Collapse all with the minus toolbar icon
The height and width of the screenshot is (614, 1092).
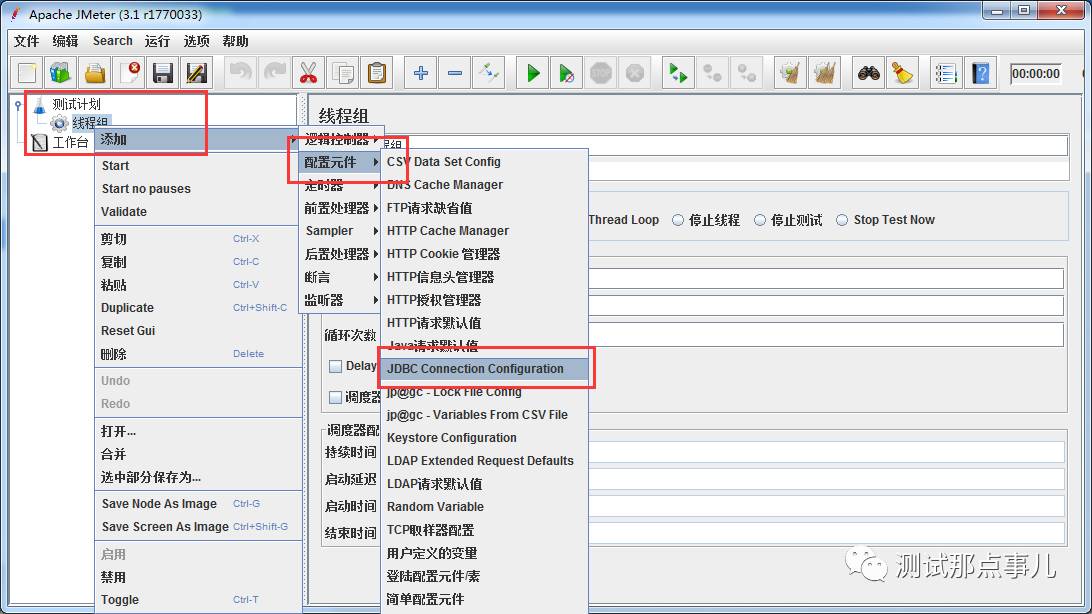click(x=455, y=73)
